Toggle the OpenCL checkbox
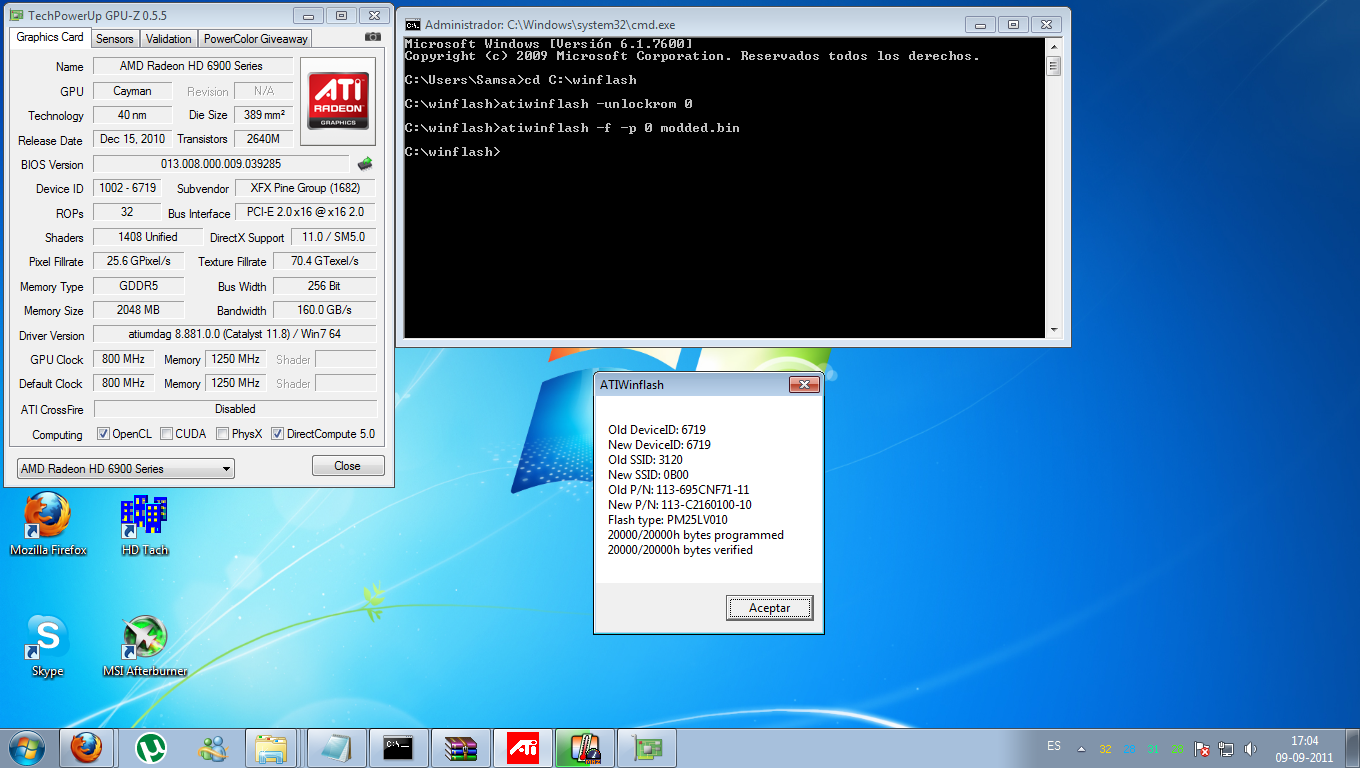The image size is (1360, 768). pos(103,434)
